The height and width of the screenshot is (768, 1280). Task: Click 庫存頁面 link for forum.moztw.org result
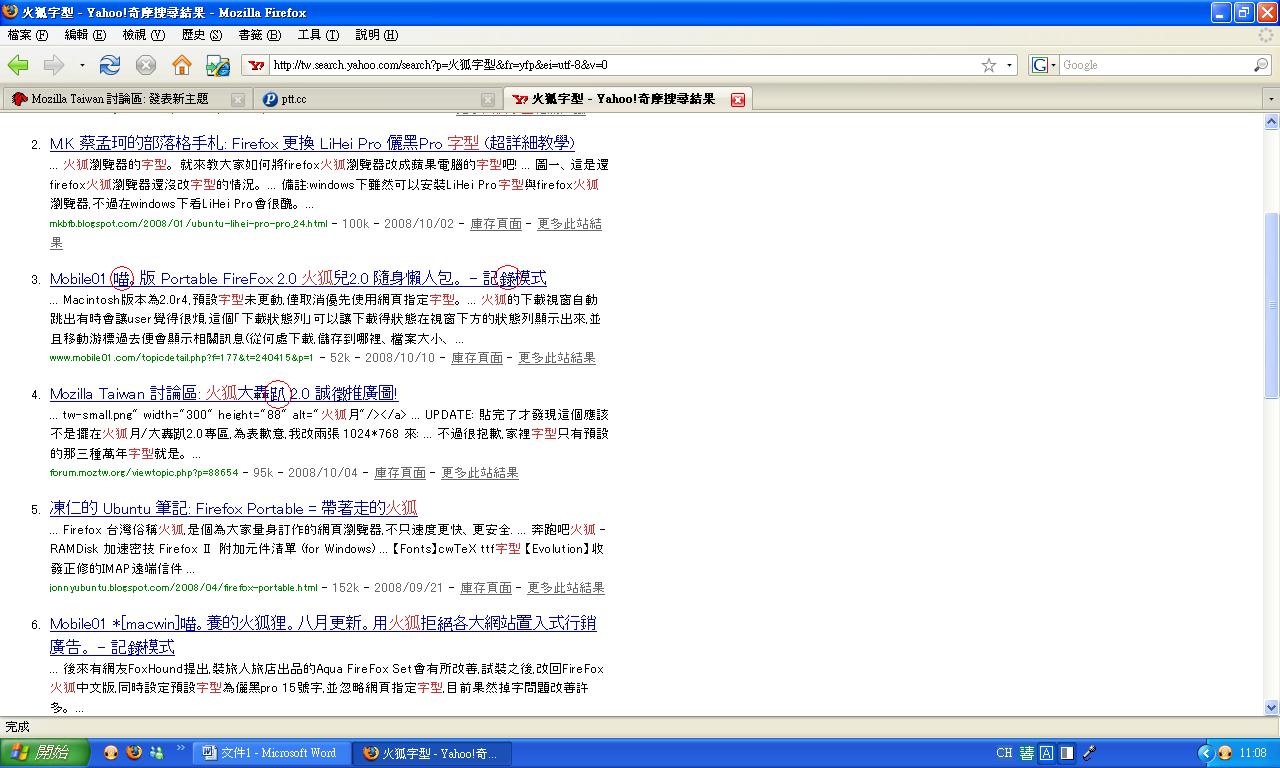coord(400,473)
